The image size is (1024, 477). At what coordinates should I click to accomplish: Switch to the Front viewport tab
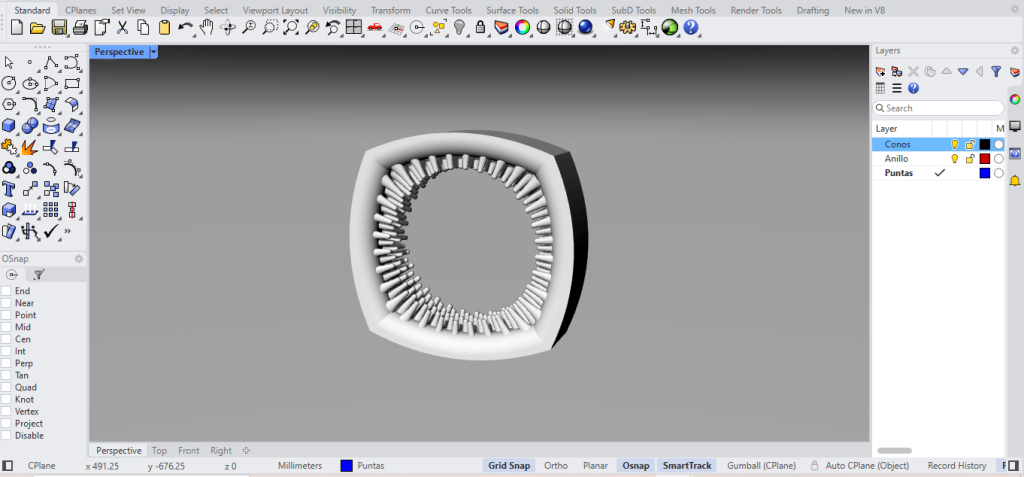[189, 450]
